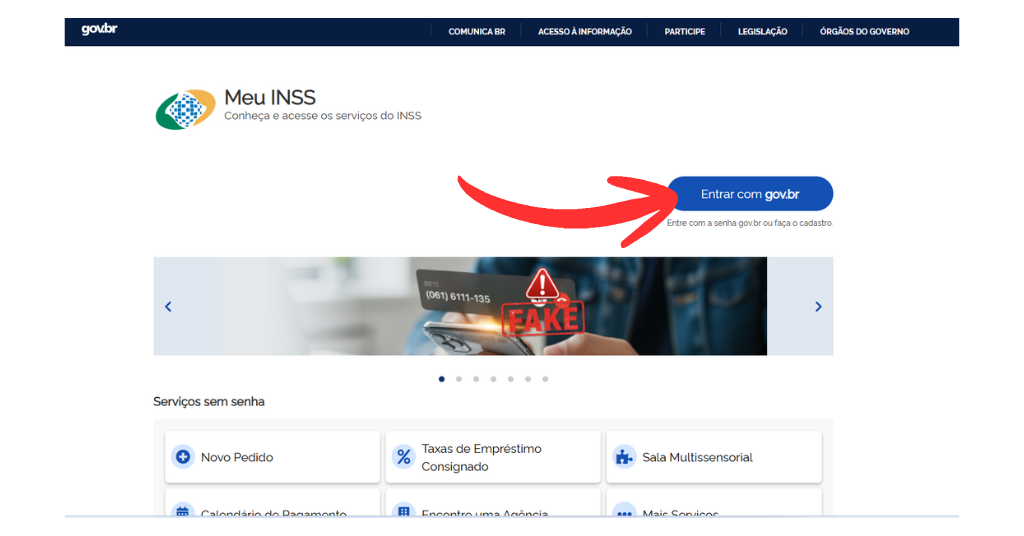Click the Meu INSS logo

[185, 110]
